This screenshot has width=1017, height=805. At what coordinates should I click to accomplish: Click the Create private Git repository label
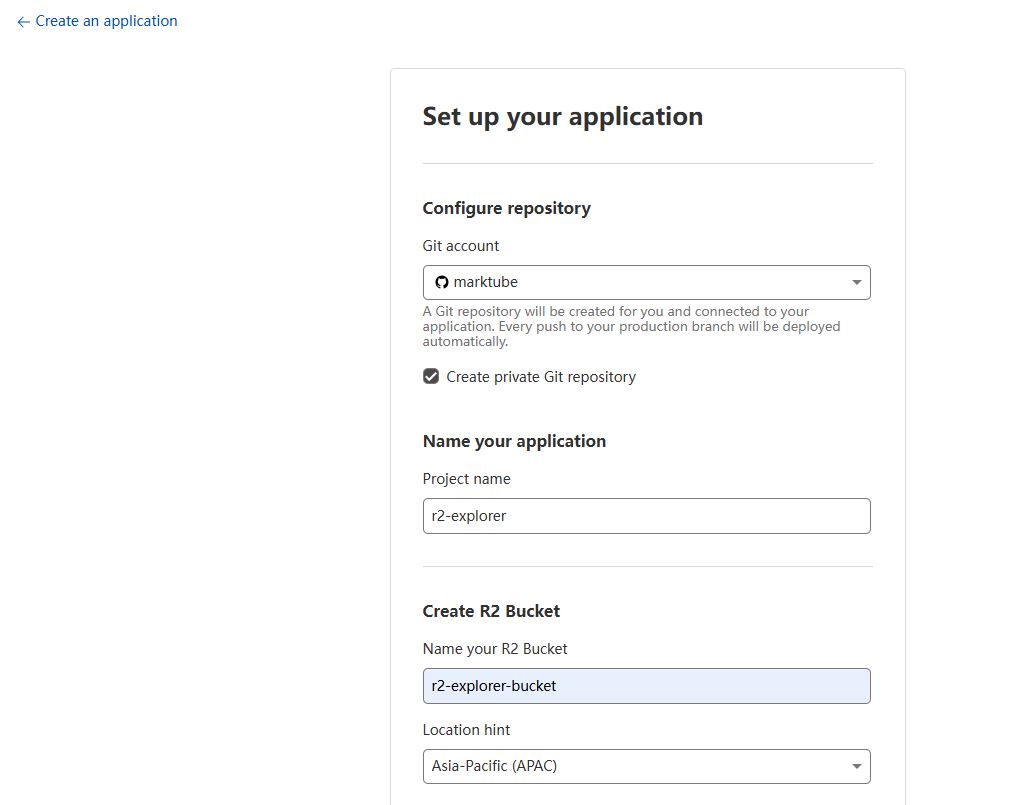click(541, 377)
